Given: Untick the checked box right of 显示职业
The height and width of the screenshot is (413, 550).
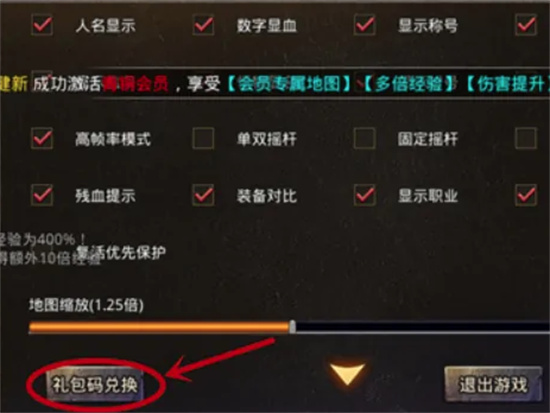Looking at the screenshot, I should [526, 195].
